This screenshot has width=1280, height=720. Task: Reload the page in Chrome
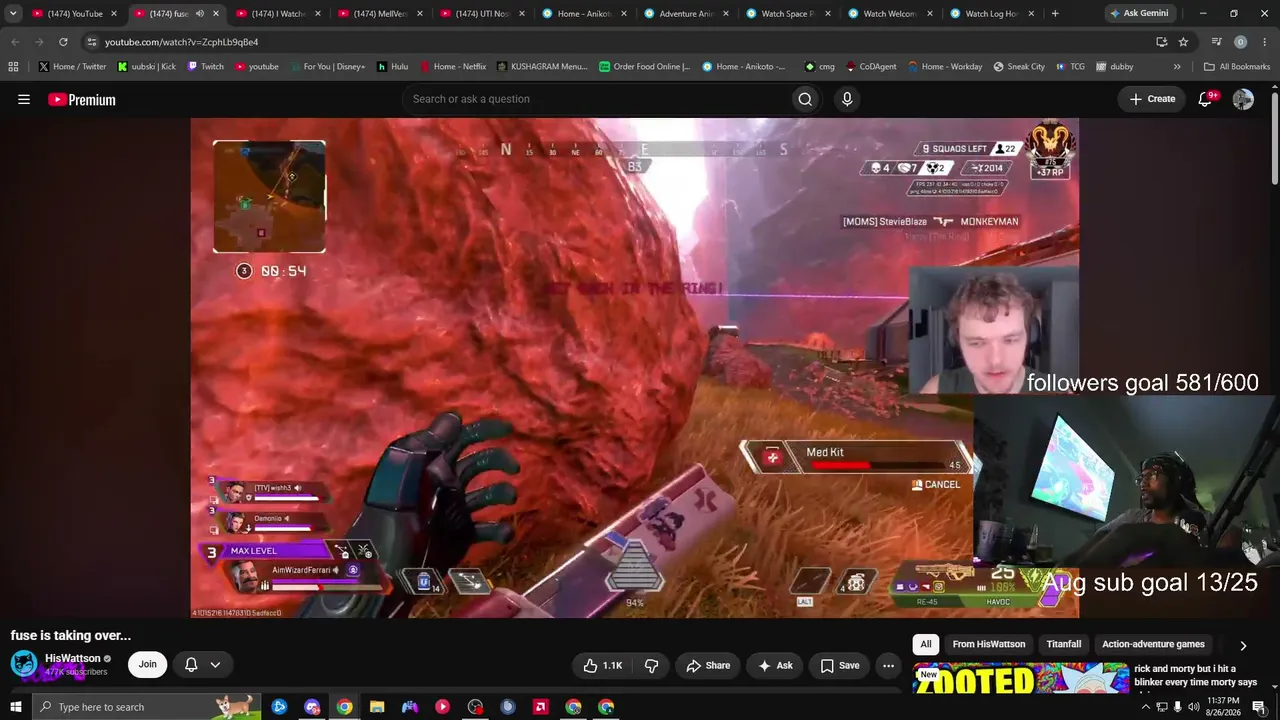coord(63,42)
